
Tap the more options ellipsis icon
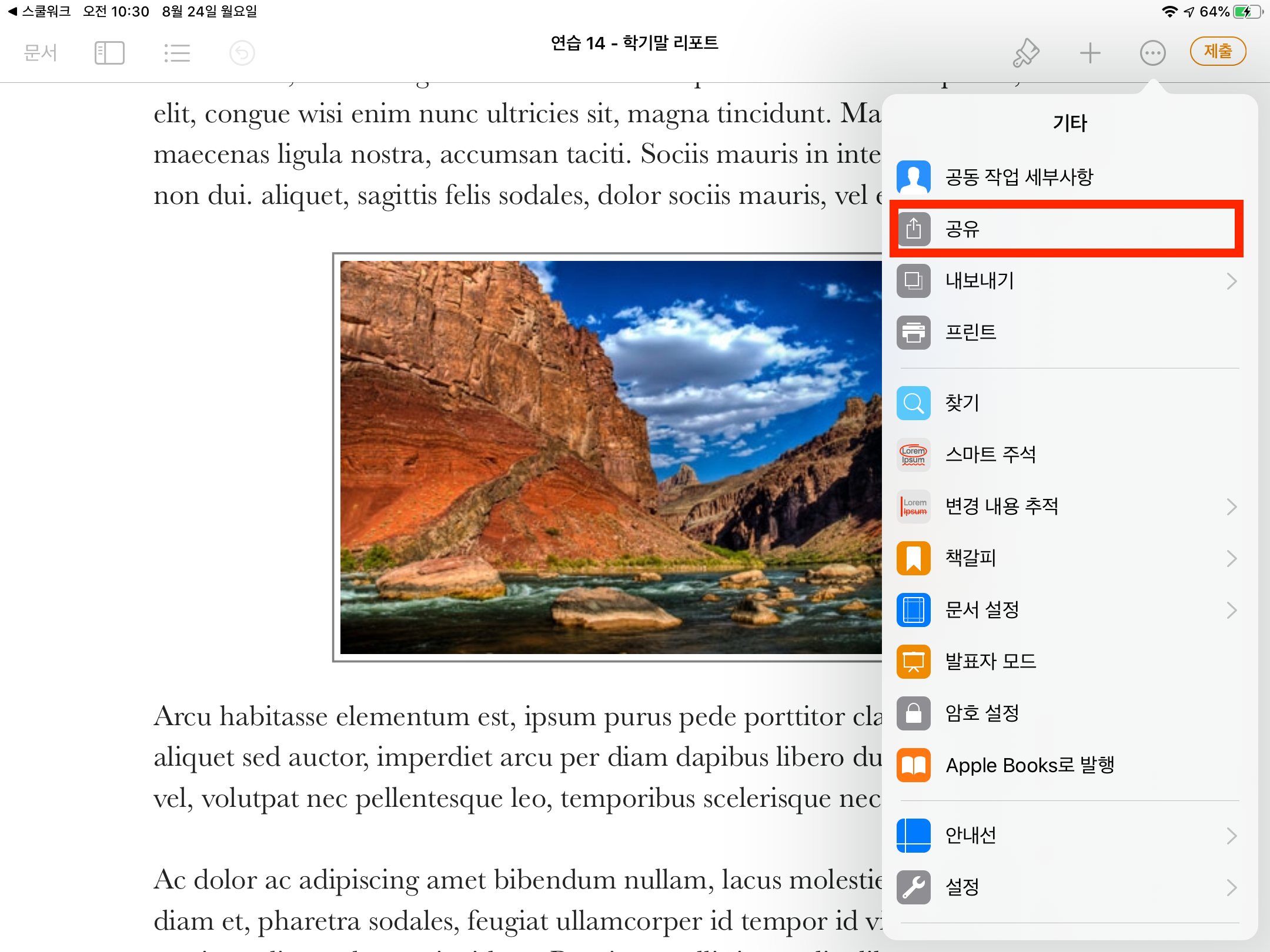pyautogui.click(x=1152, y=53)
